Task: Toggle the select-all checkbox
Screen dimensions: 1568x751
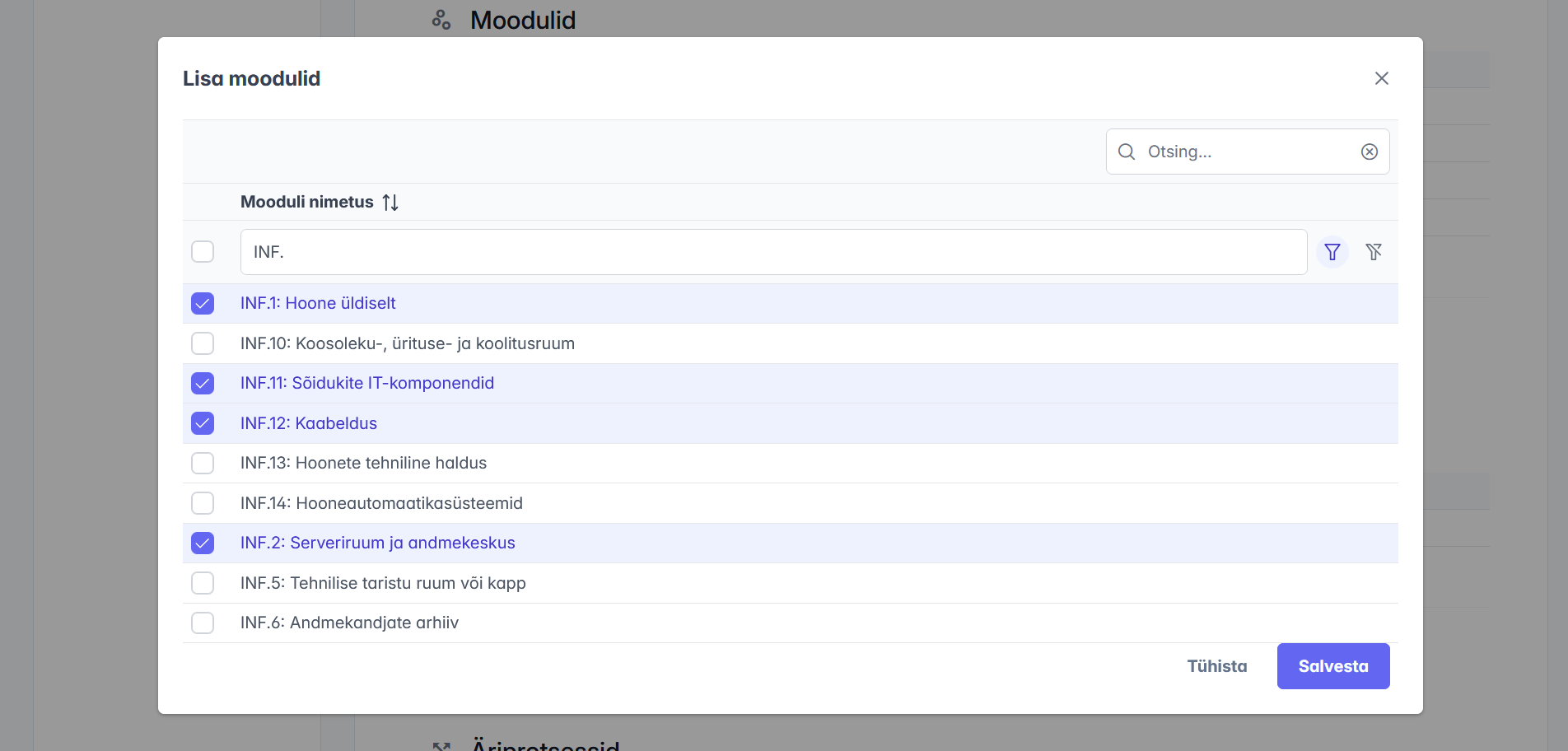Action: tap(203, 252)
